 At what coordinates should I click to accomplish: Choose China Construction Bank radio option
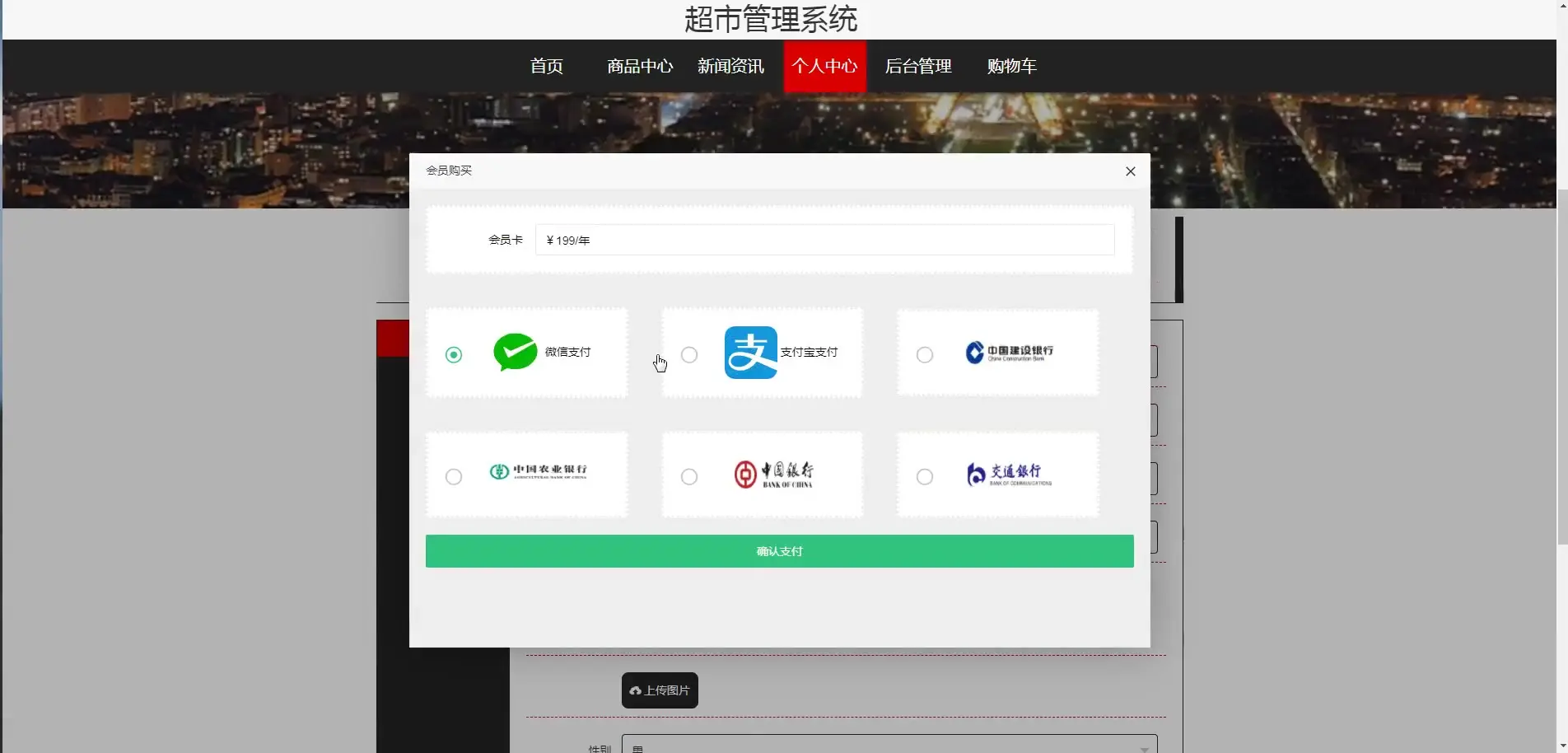925,354
